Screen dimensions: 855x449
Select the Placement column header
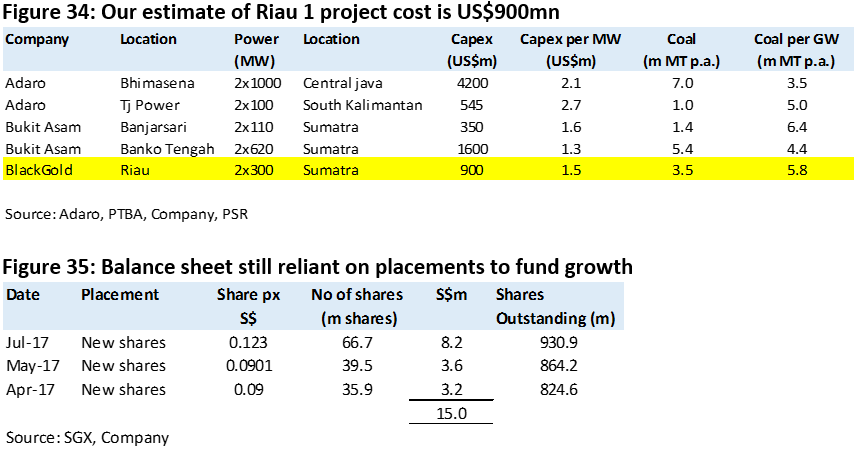pos(120,295)
